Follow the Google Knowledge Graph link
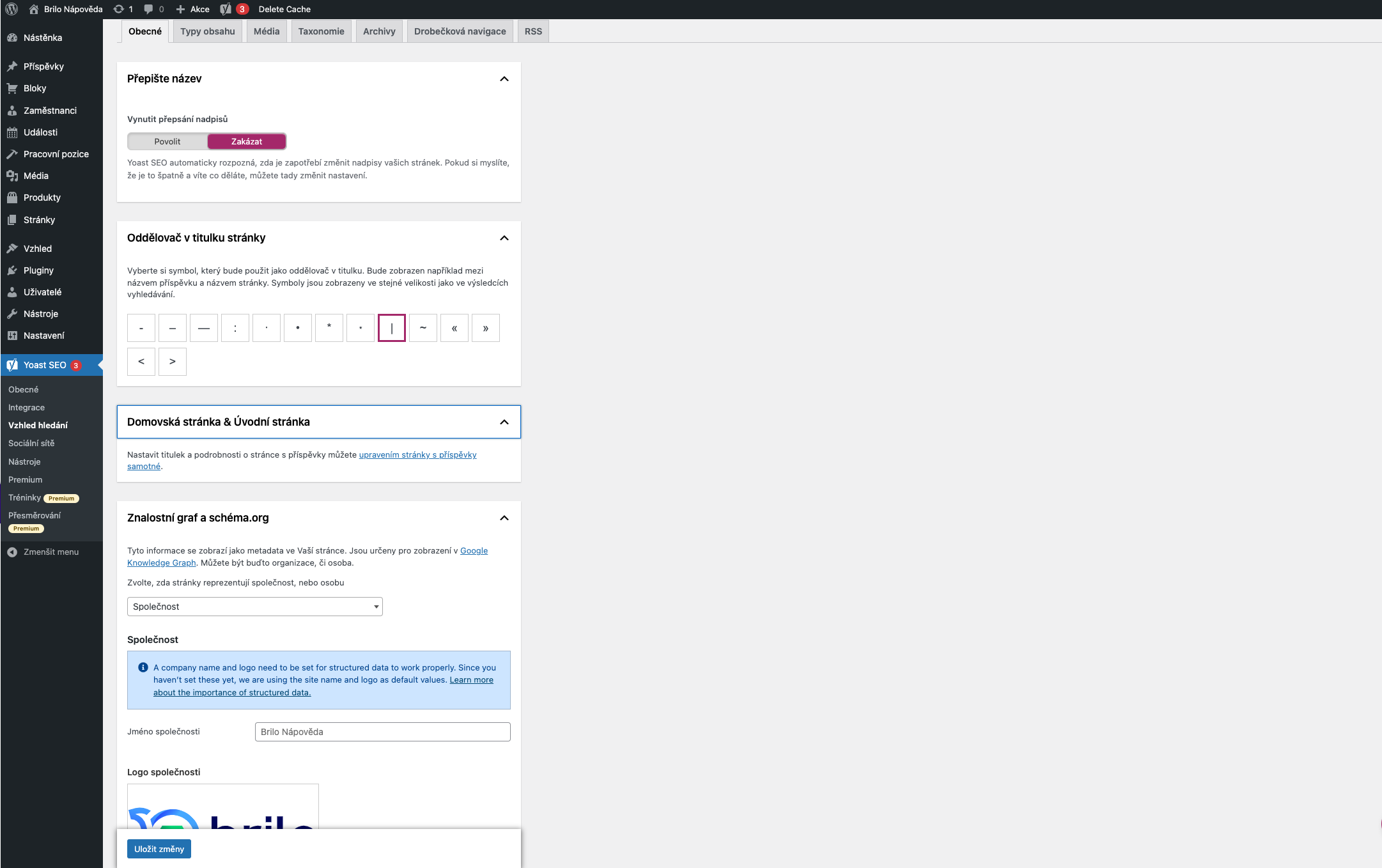Image resolution: width=1382 pixels, height=868 pixels. coord(161,563)
